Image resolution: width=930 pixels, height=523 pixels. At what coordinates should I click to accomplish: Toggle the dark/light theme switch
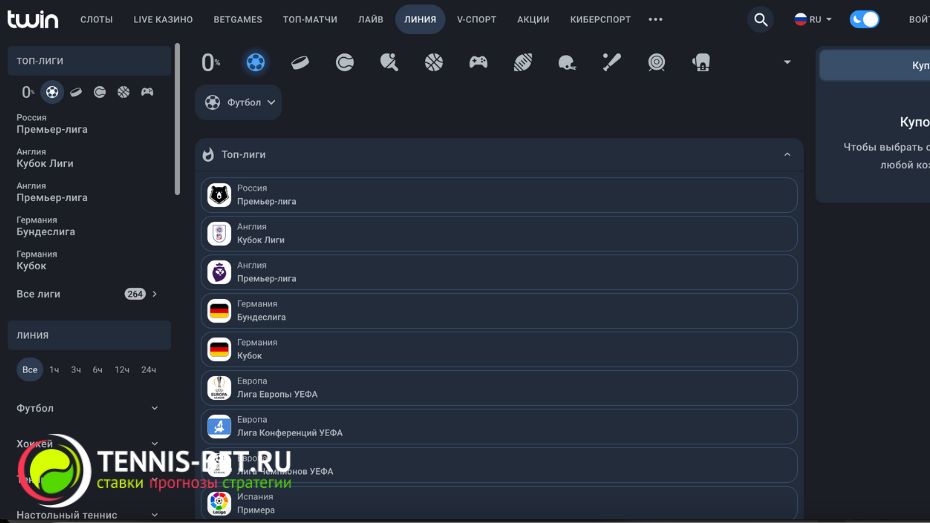click(864, 20)
